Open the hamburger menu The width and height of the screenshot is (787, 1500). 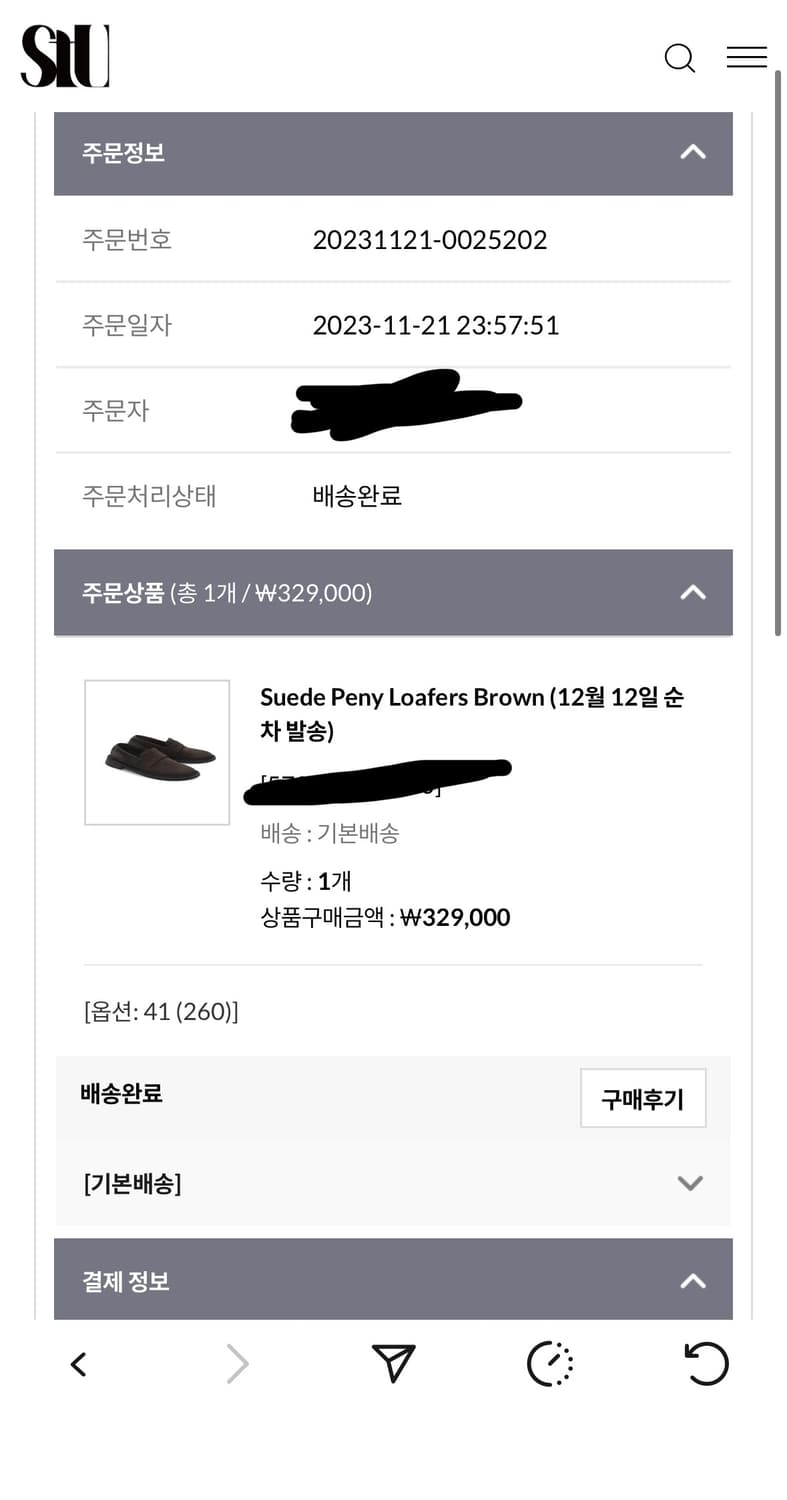[x=746, y=58]
